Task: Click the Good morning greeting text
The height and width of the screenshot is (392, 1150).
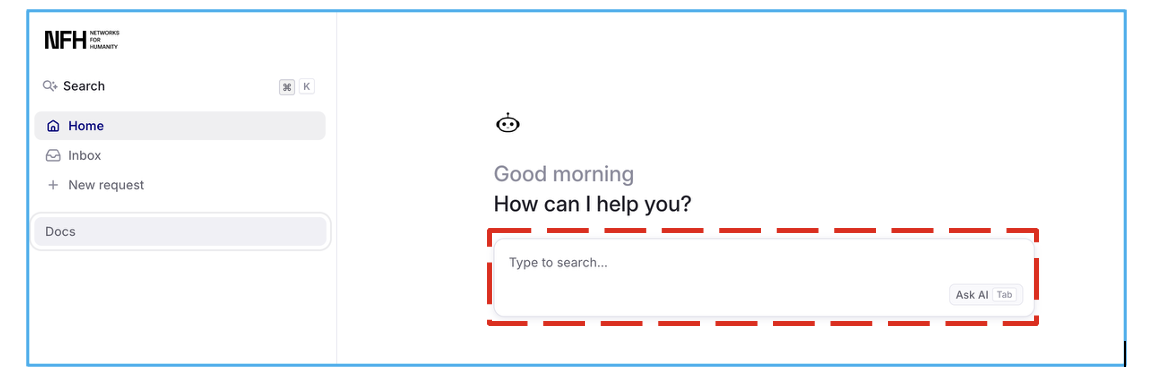Action: coord(563,174)
